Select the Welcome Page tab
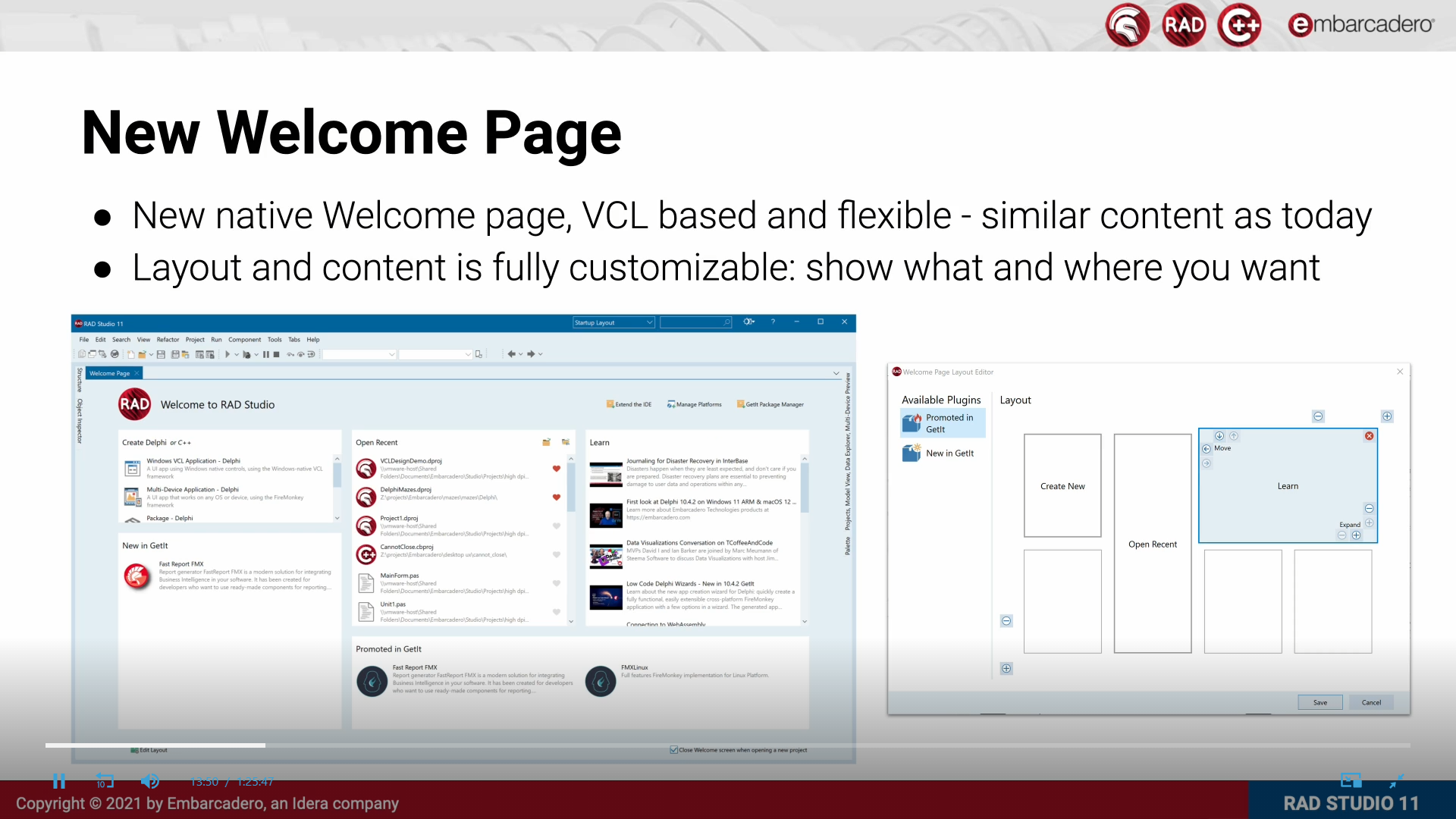Viewport: 1456px width, 819px height. click(109, 373)
